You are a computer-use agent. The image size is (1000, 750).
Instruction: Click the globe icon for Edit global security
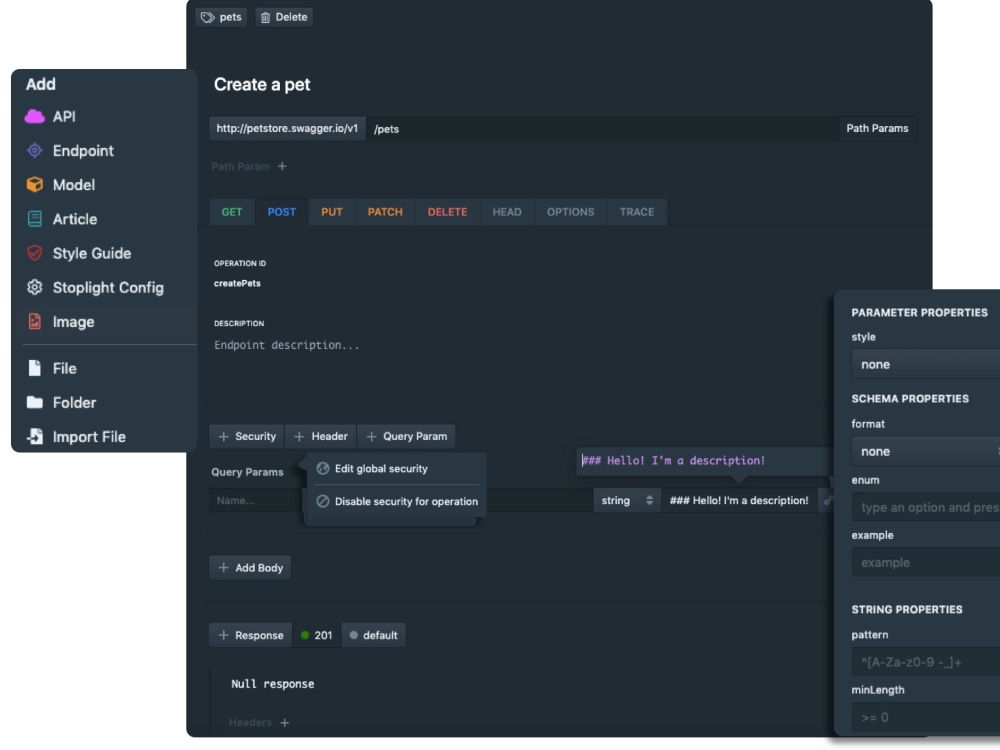[x=323, y=469]
